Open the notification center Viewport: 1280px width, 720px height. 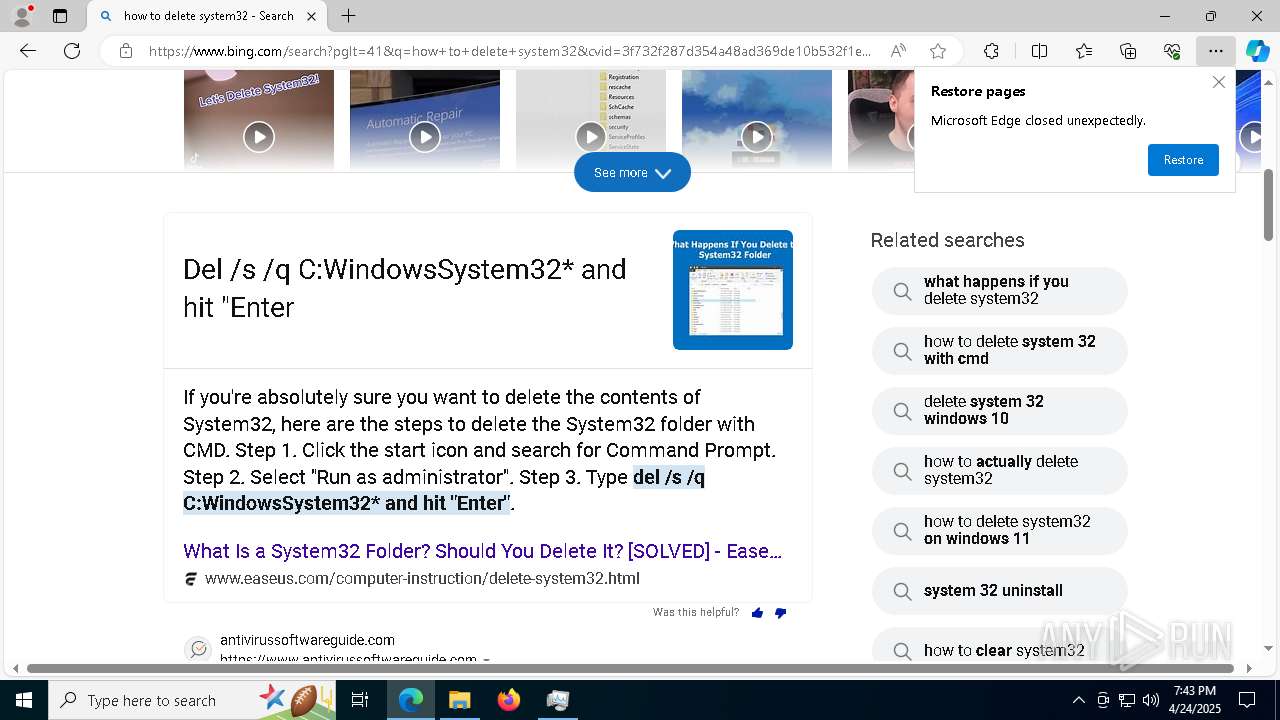1247,700
